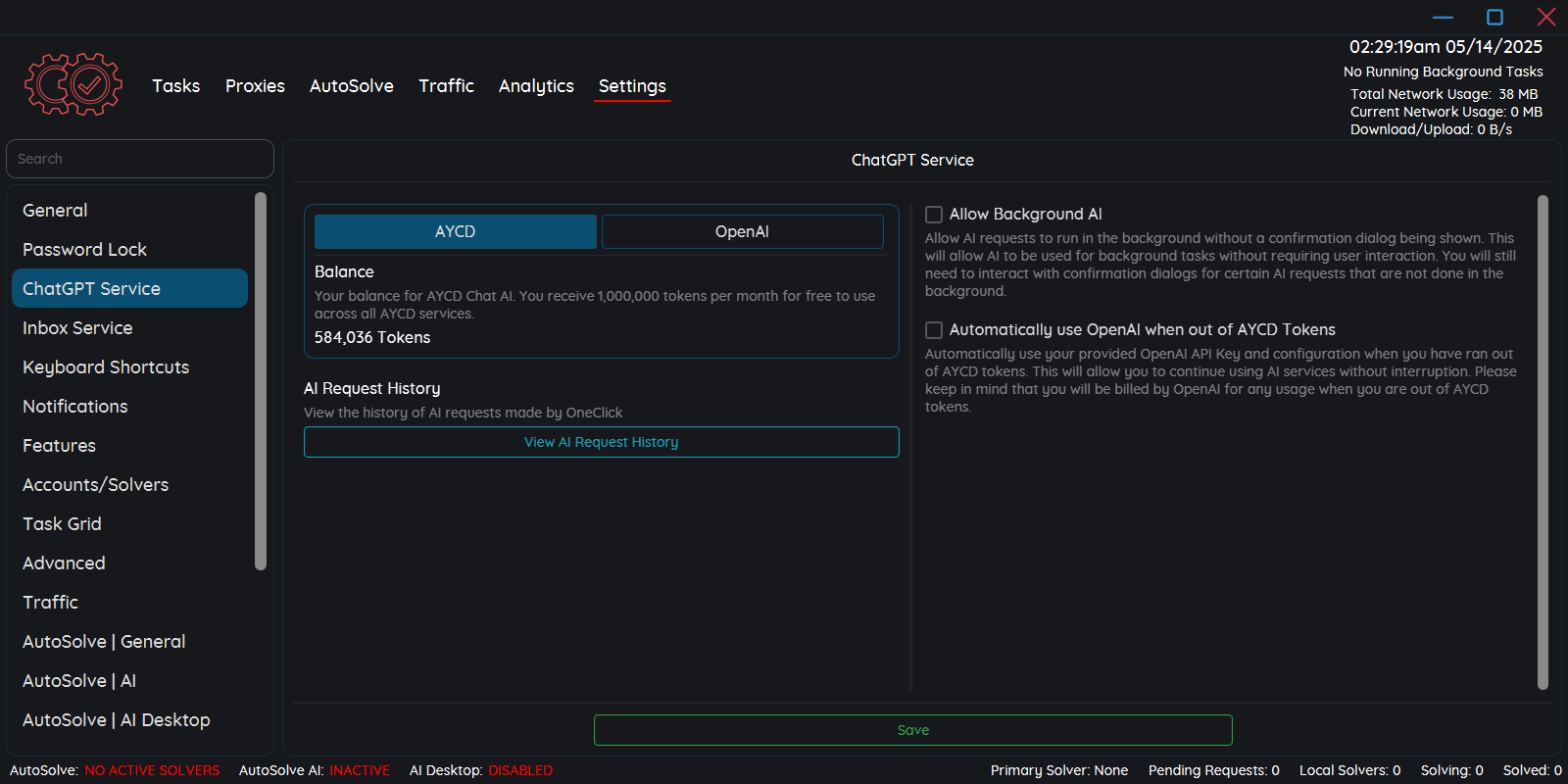1568x784 pixels.
Task: Click Solving: 0 status entry
Action: pyautogui.click(x=1452, y=770)
